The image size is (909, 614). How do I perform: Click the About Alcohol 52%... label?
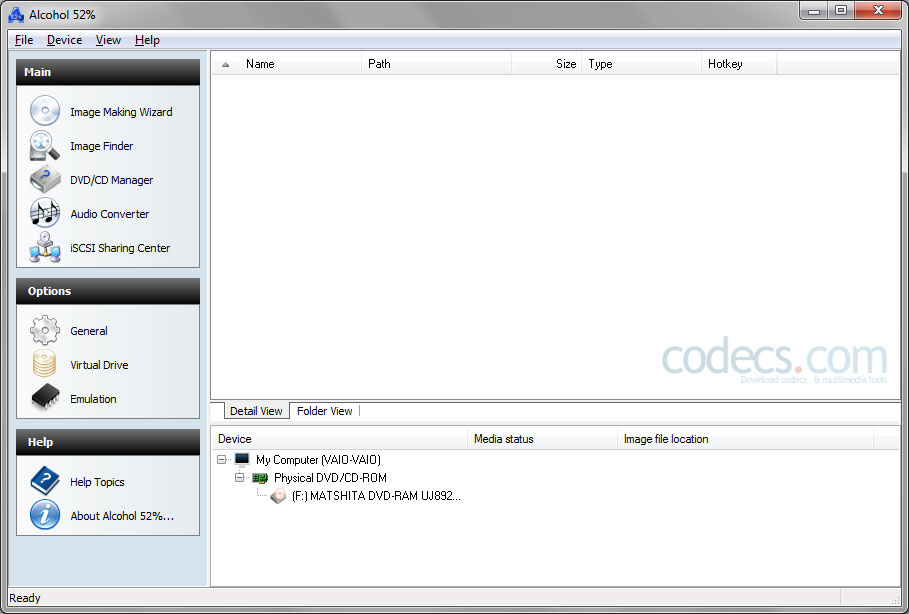click(x=122, y=516)
